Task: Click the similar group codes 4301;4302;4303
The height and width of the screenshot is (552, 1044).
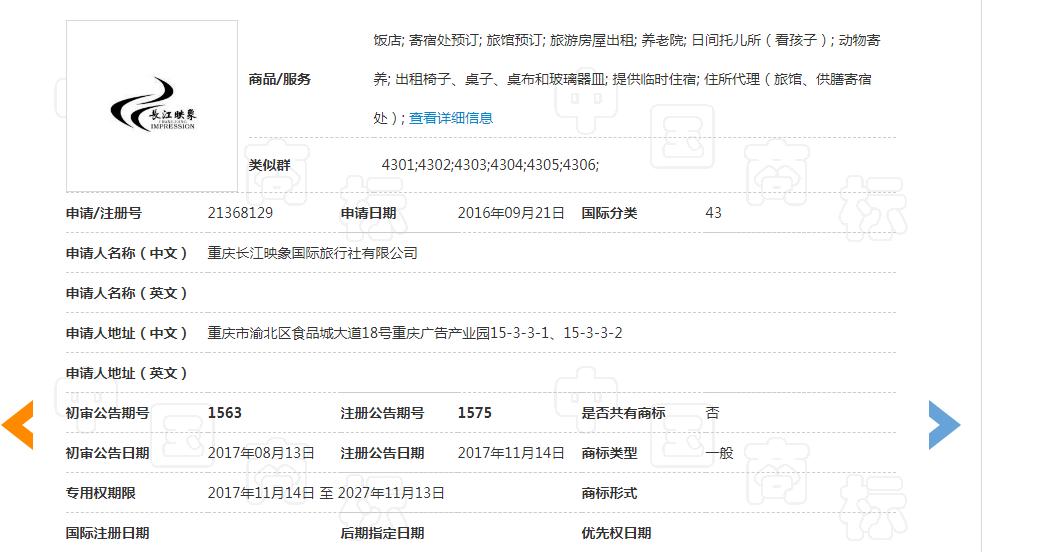Action: click(490, 165)
